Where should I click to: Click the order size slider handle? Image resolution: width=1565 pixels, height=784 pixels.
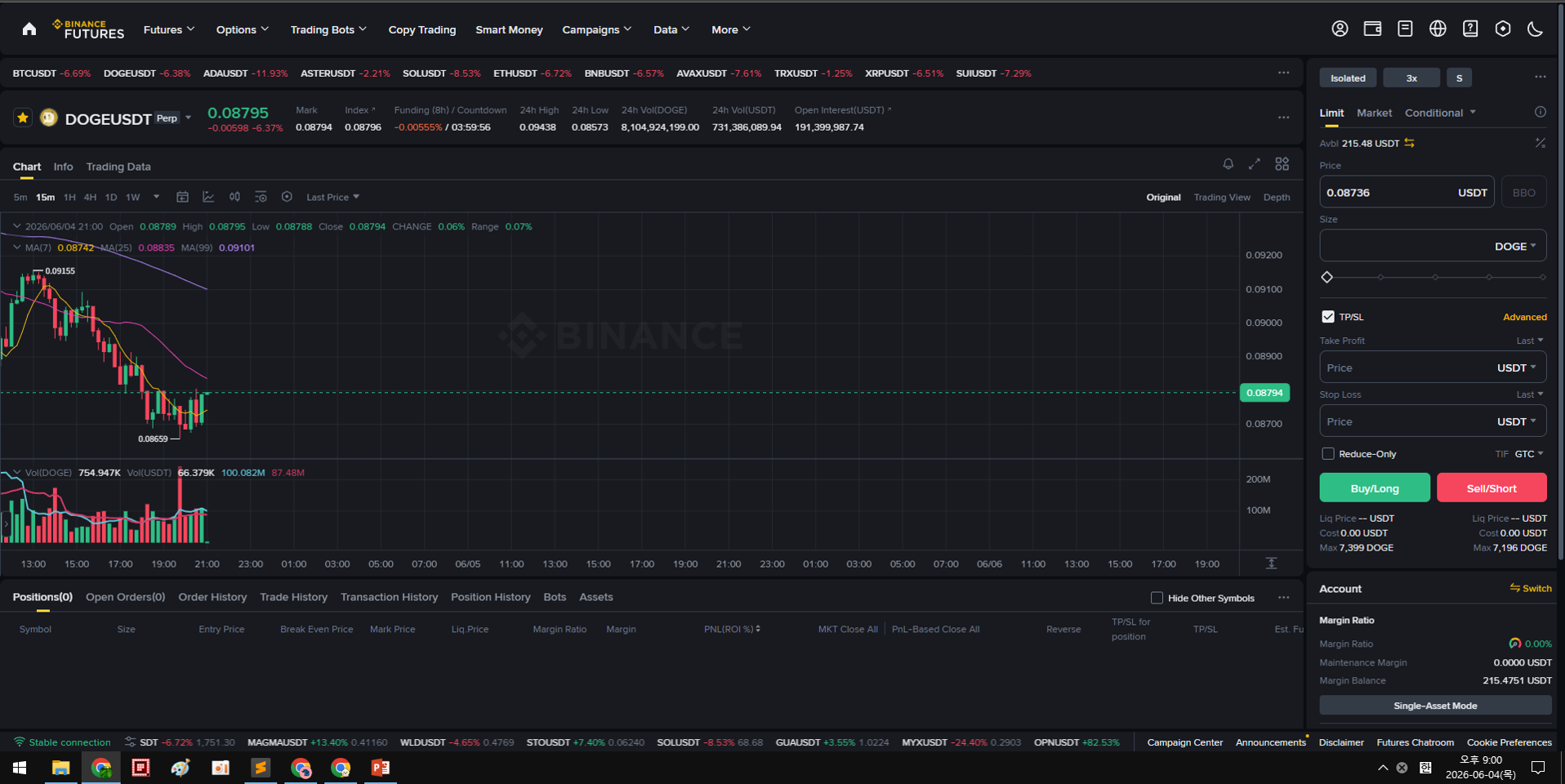1326,278
